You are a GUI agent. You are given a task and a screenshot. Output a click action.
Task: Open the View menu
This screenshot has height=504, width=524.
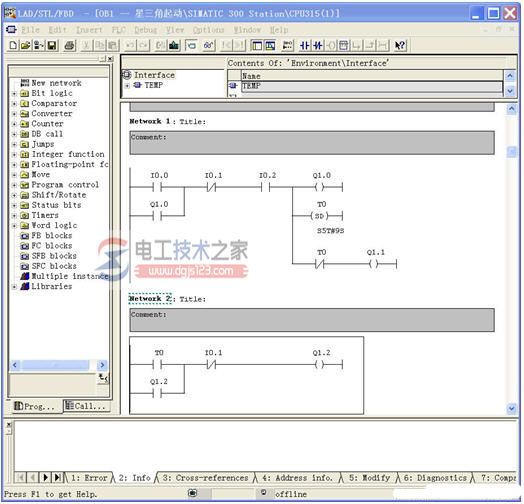[x=175, y=30]
